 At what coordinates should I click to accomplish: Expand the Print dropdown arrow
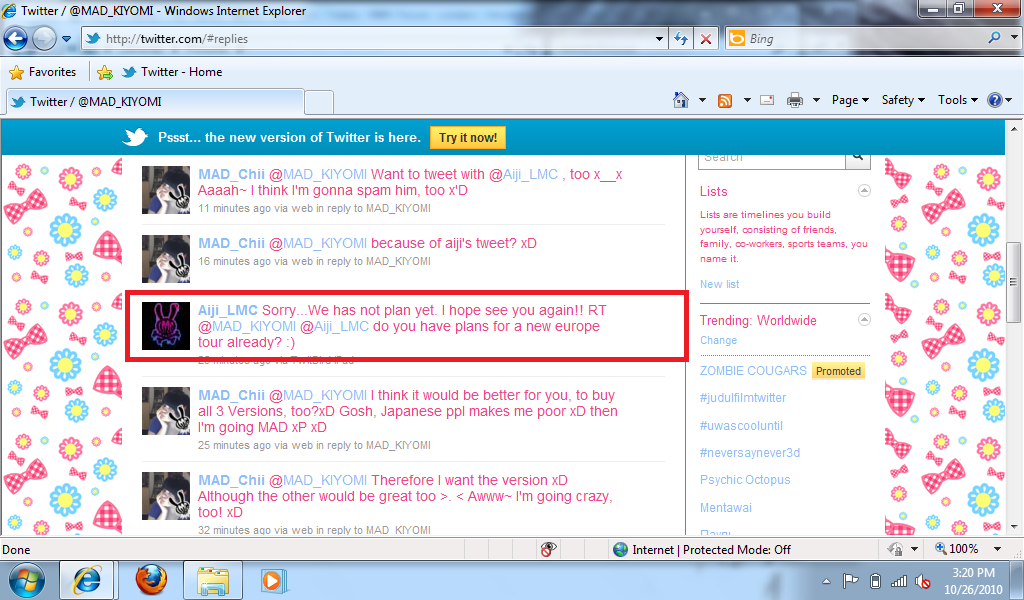click(x=816, y=100)
